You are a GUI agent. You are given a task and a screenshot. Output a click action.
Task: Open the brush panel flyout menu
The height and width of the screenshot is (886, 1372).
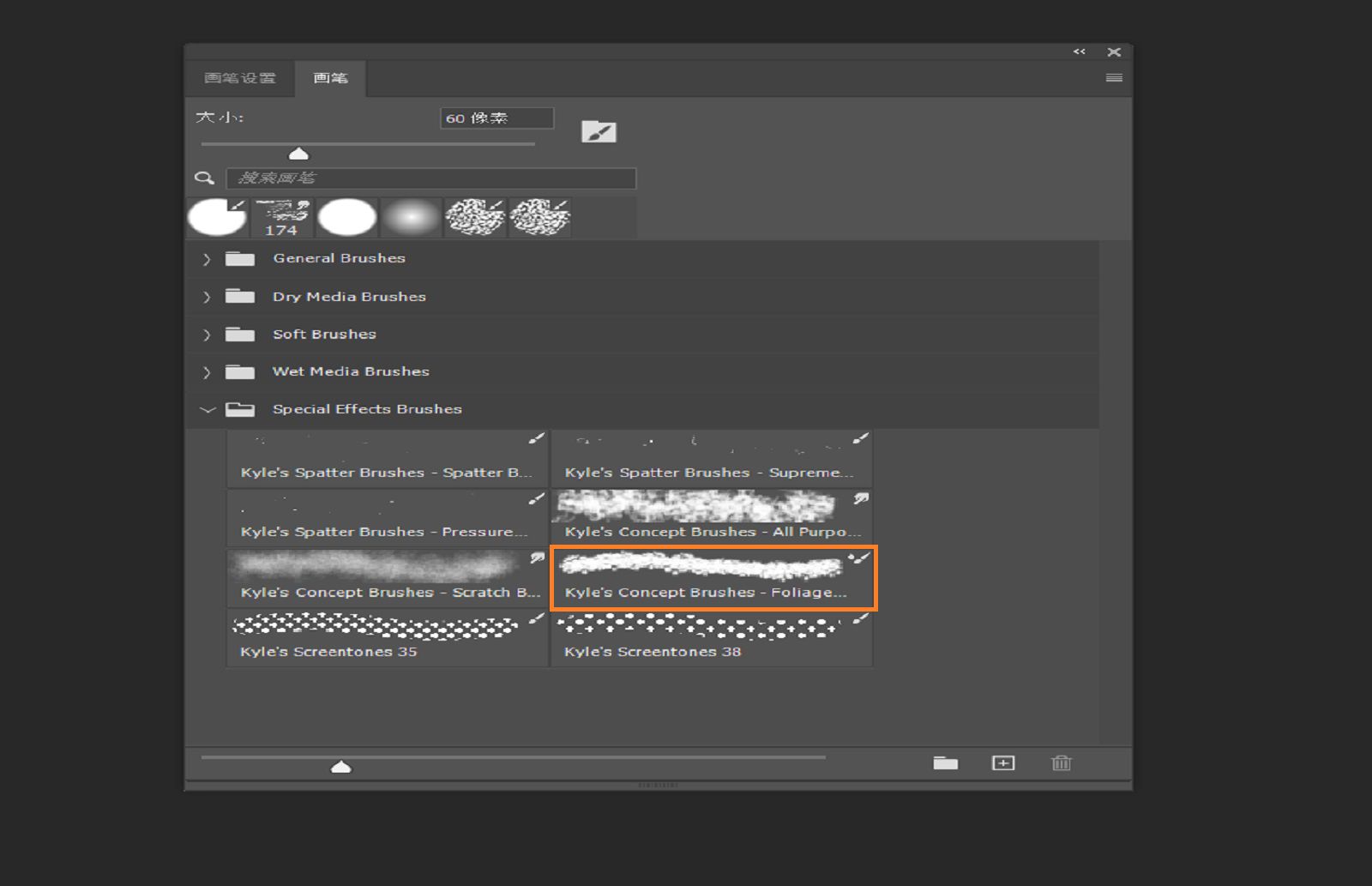click(1114, 78)
